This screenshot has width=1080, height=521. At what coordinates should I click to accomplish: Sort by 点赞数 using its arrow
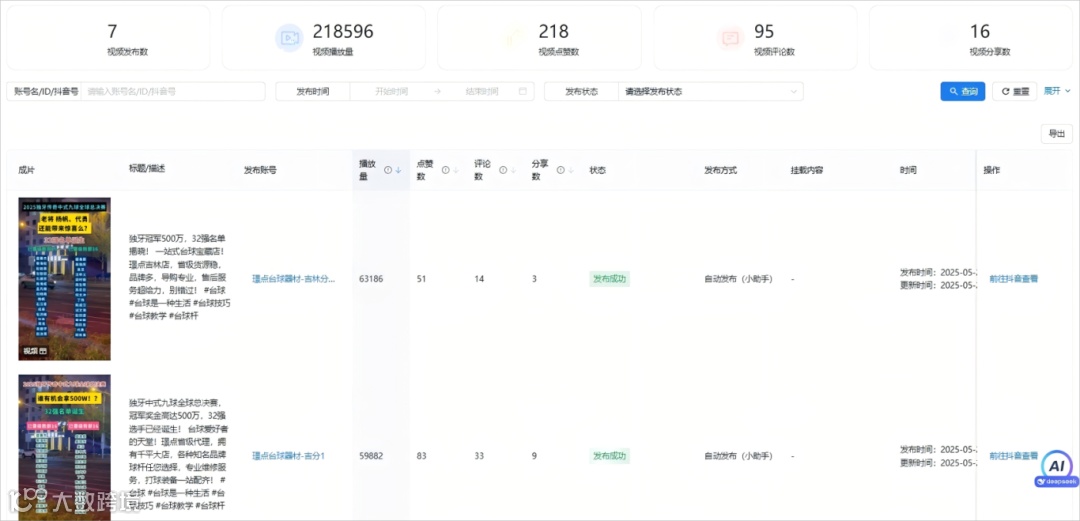(456, 170)
